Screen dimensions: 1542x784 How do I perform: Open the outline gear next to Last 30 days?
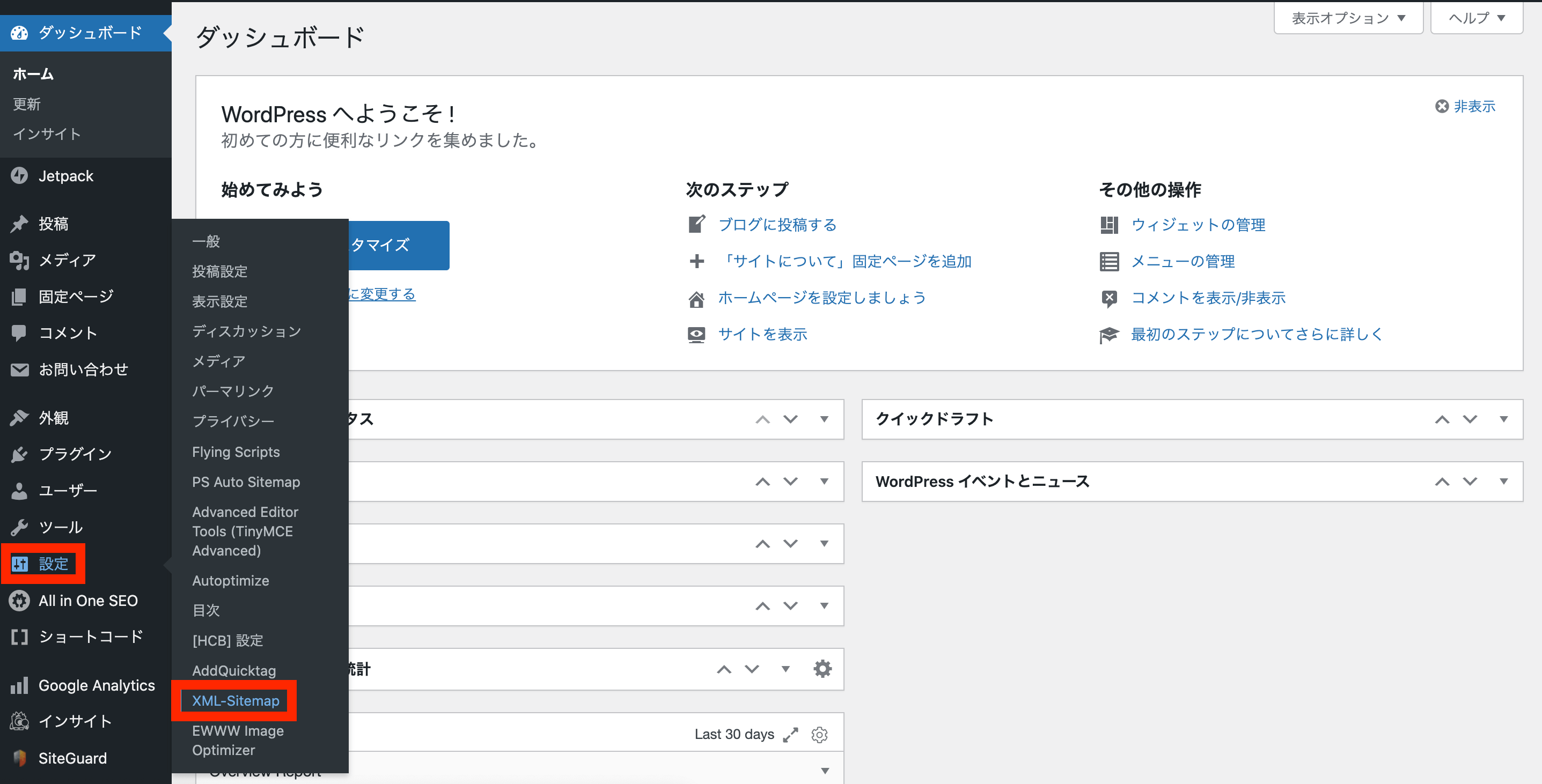pyautogui.click(x=819, y=734)
